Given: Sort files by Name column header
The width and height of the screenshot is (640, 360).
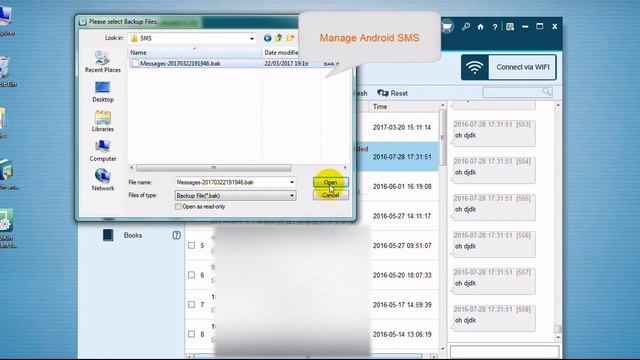Looking at the screenshot, I should click(x=195, y=53).
